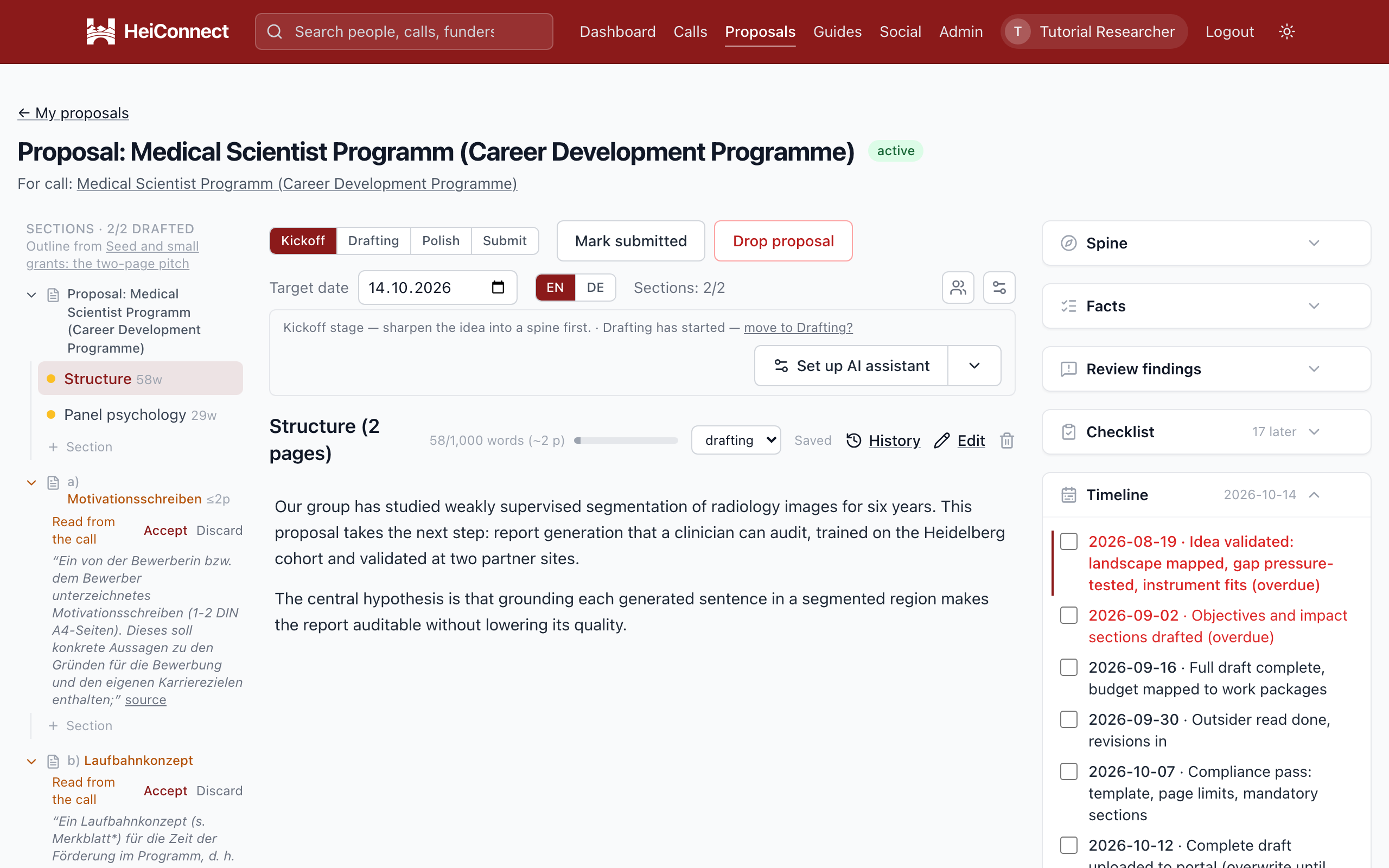Image resolution: width=1389 pixels, height=868 pixels.
Task: Click the document icon beside Laufbahnkonzept
Action: click(x=53, y=761)
